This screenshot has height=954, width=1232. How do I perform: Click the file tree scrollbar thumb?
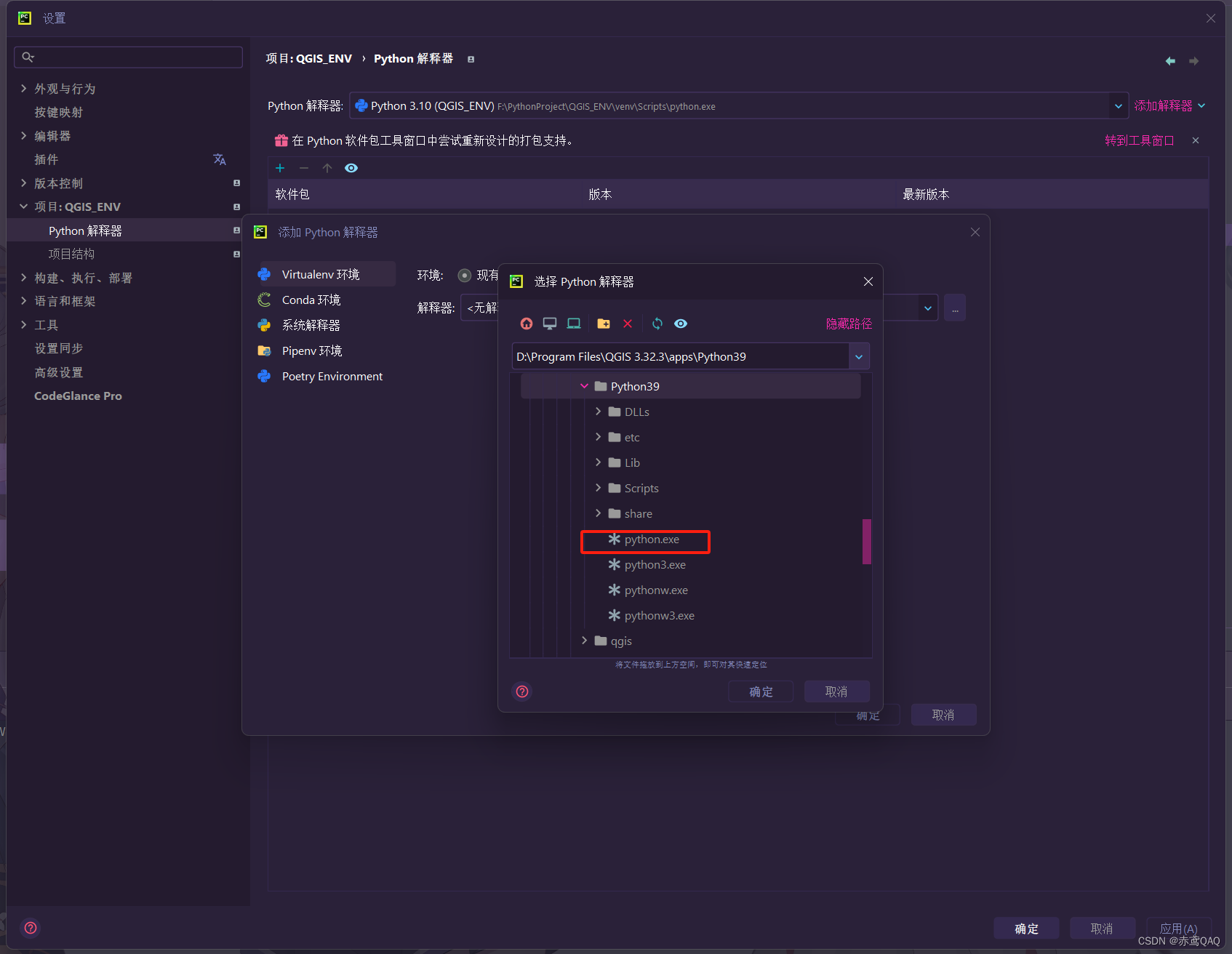pos(867,541)
